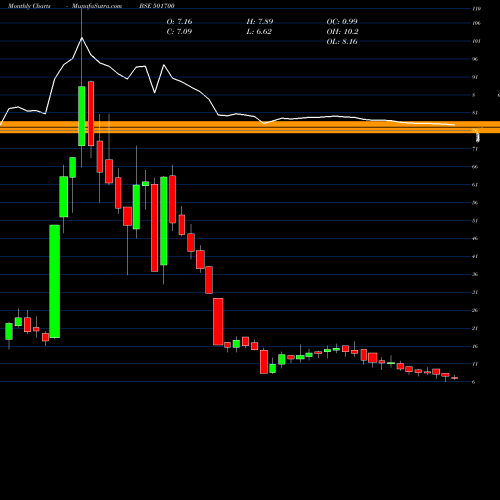Select the open value 'O: 7.16'

tap(179, 22)
